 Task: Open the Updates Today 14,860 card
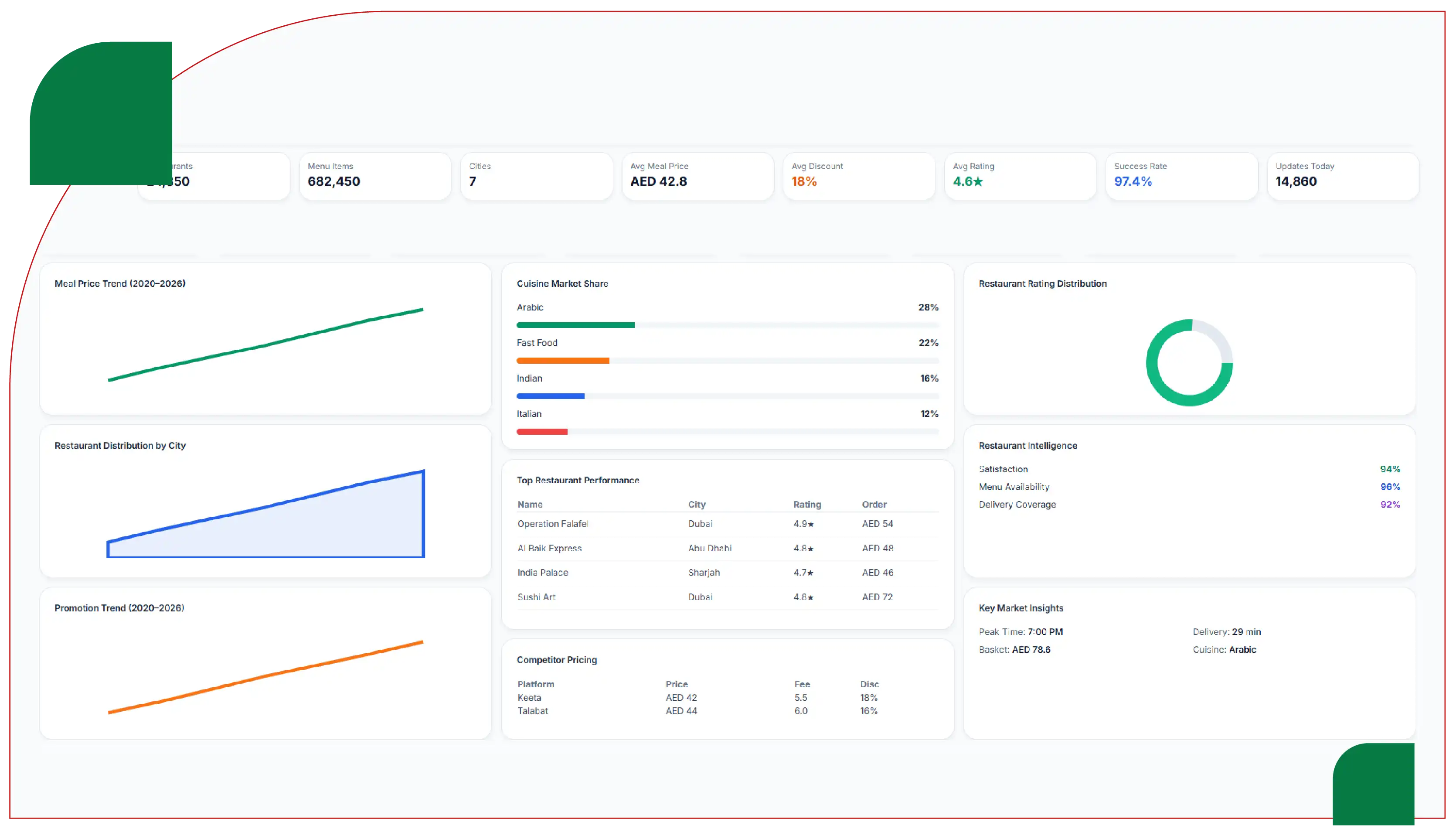pyautogui.click(x=1343, y=176)
